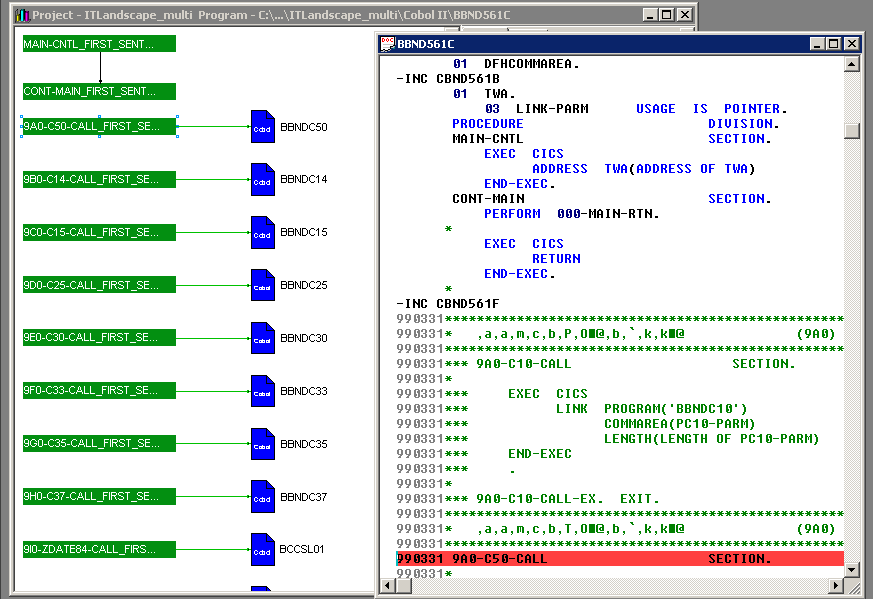Screen dimensions: 873x599
Task: Click the BBND561C source window title icon
Action: pos(388,43)
